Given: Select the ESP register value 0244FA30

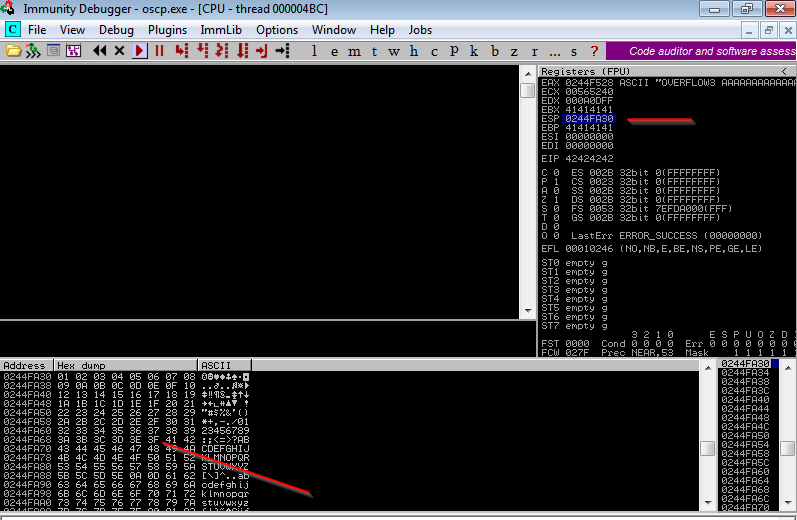Looking at the screenshot, I should point(590,118).
